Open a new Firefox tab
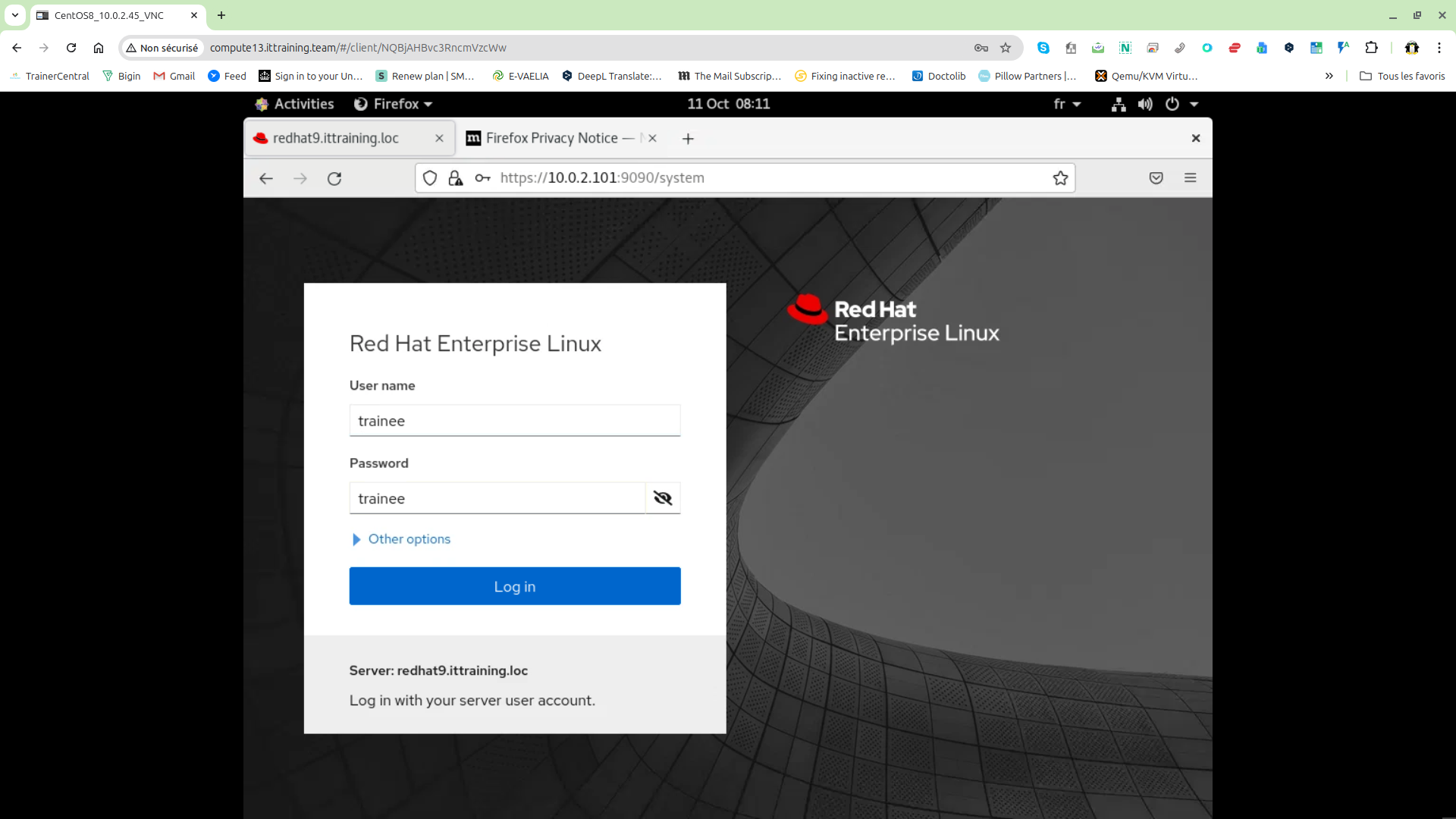Screen dimensions: 1456x819 click(688, 139)
